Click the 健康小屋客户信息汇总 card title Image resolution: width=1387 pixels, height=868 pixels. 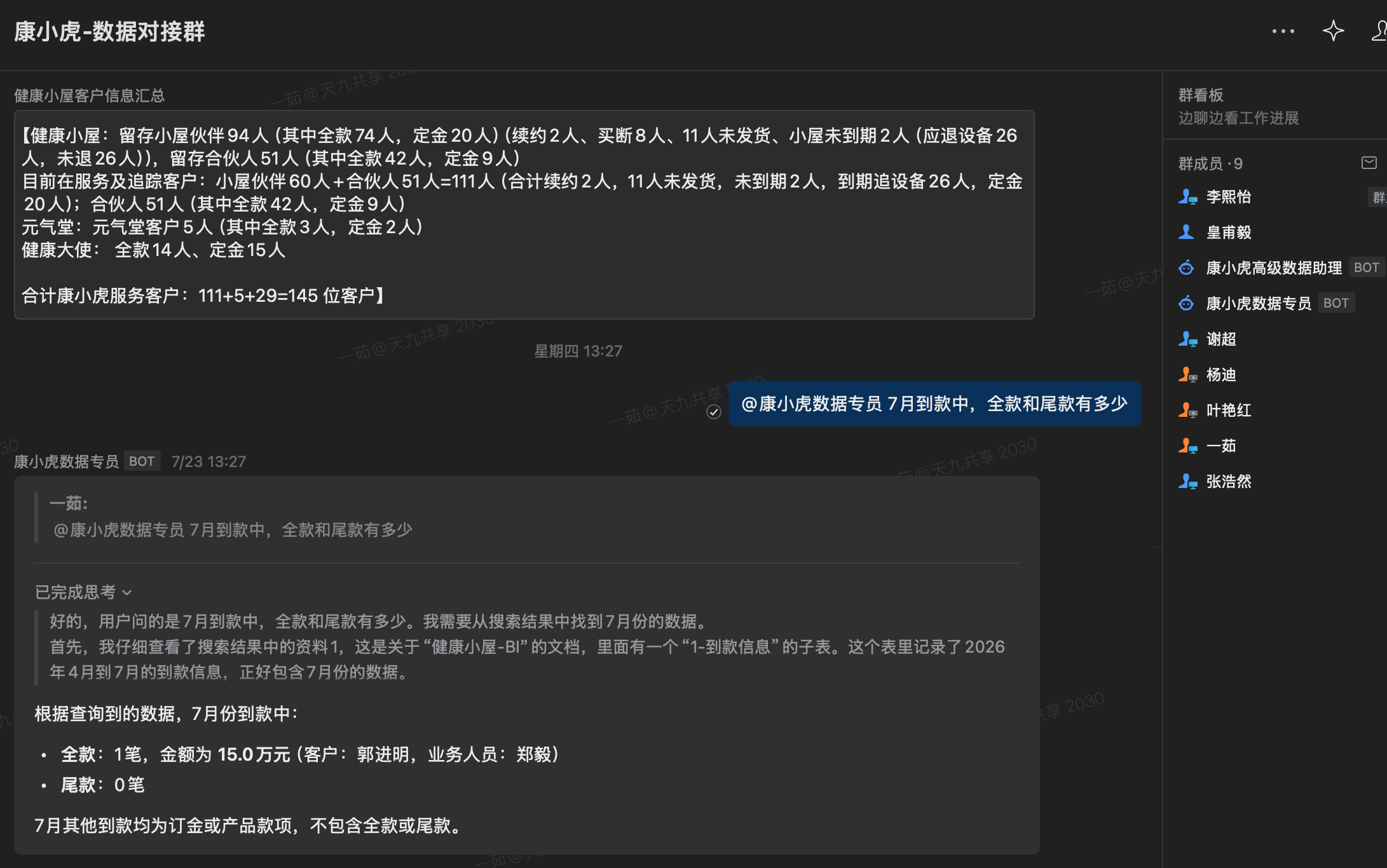90,96
